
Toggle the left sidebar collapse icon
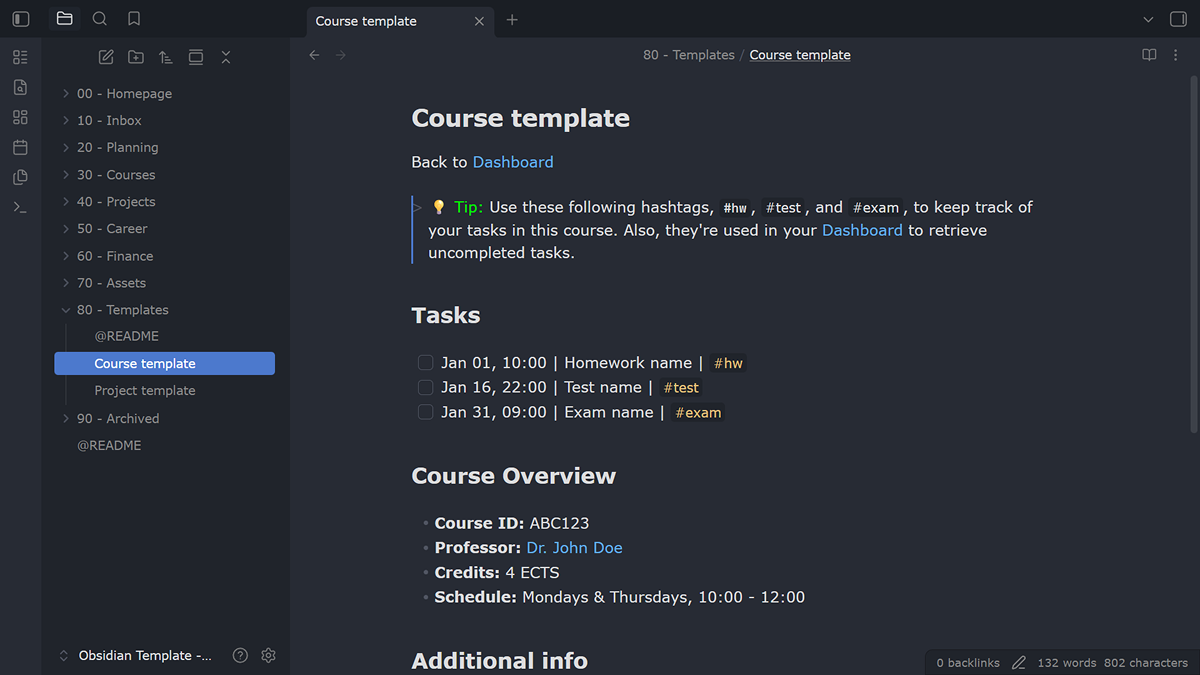[21, 19]
